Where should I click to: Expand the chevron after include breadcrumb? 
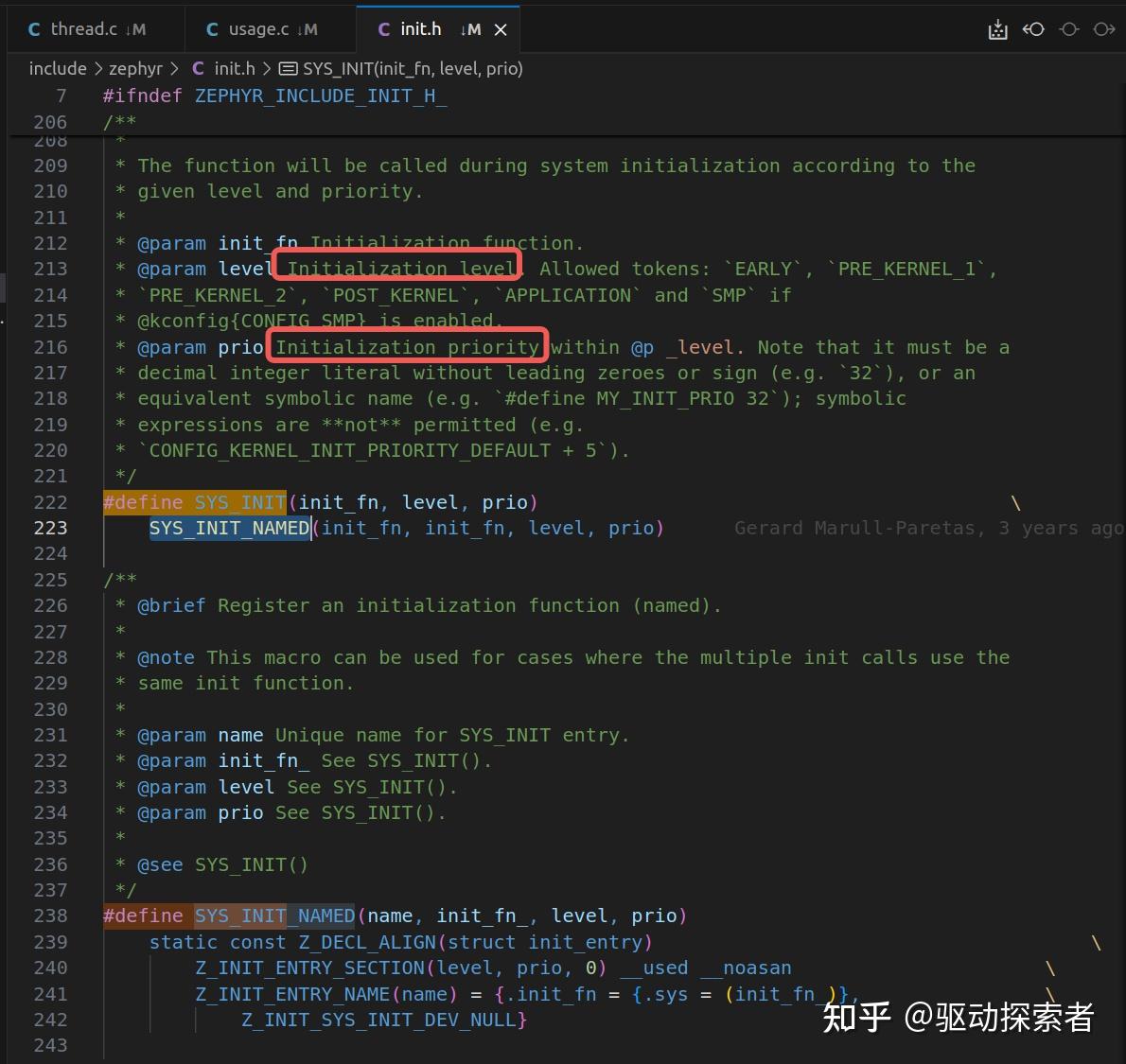pyautogui.click(x=98, y=69)
